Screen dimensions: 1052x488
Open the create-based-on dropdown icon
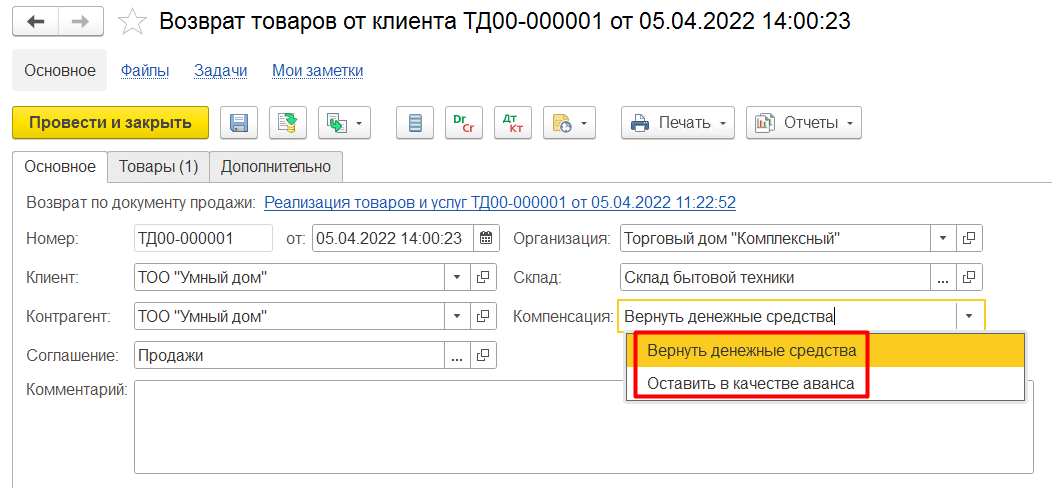pyautogui.click(x=345, y=123)
